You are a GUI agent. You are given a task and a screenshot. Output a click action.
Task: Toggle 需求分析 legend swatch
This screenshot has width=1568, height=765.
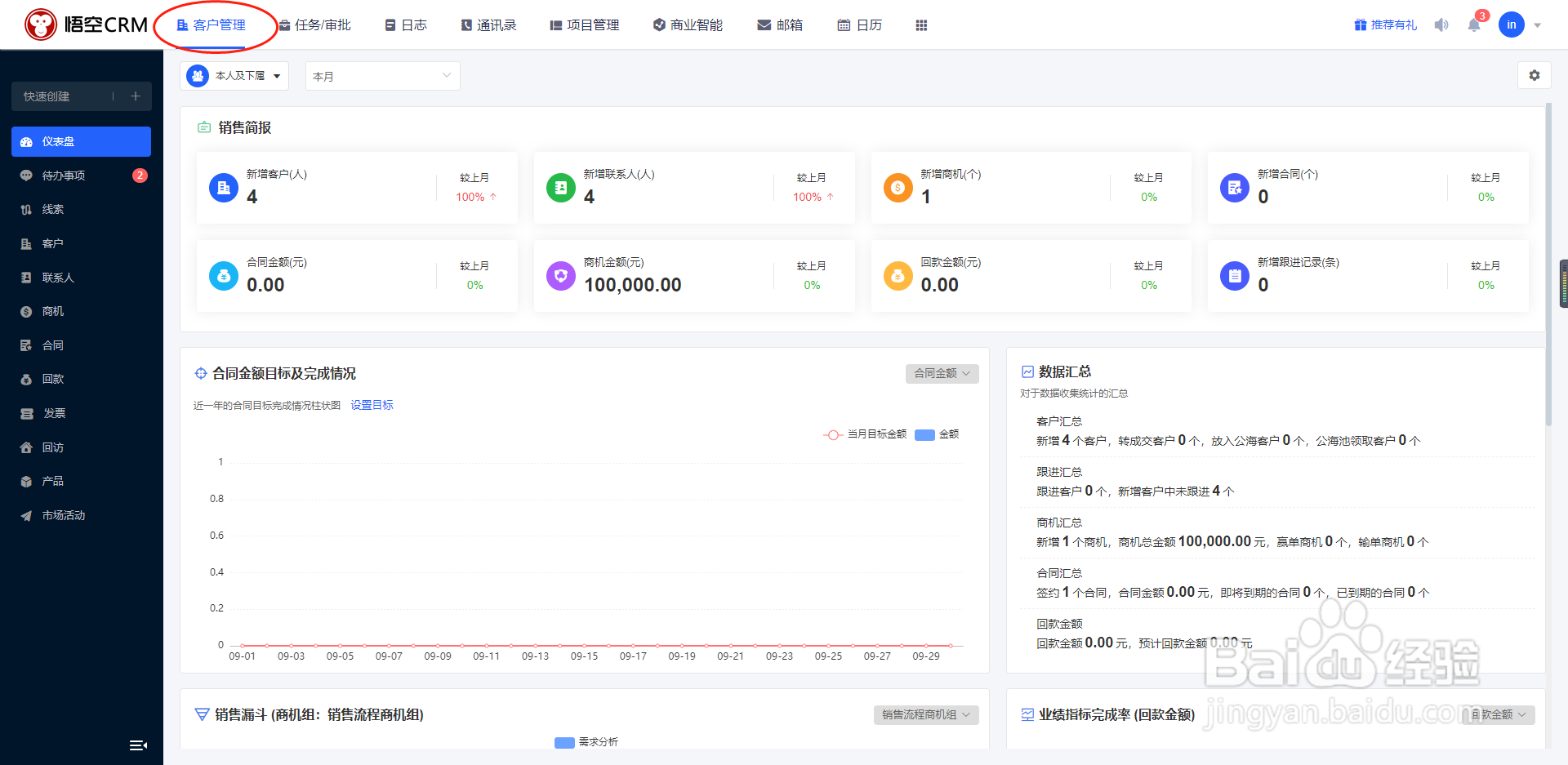(564, 742)
